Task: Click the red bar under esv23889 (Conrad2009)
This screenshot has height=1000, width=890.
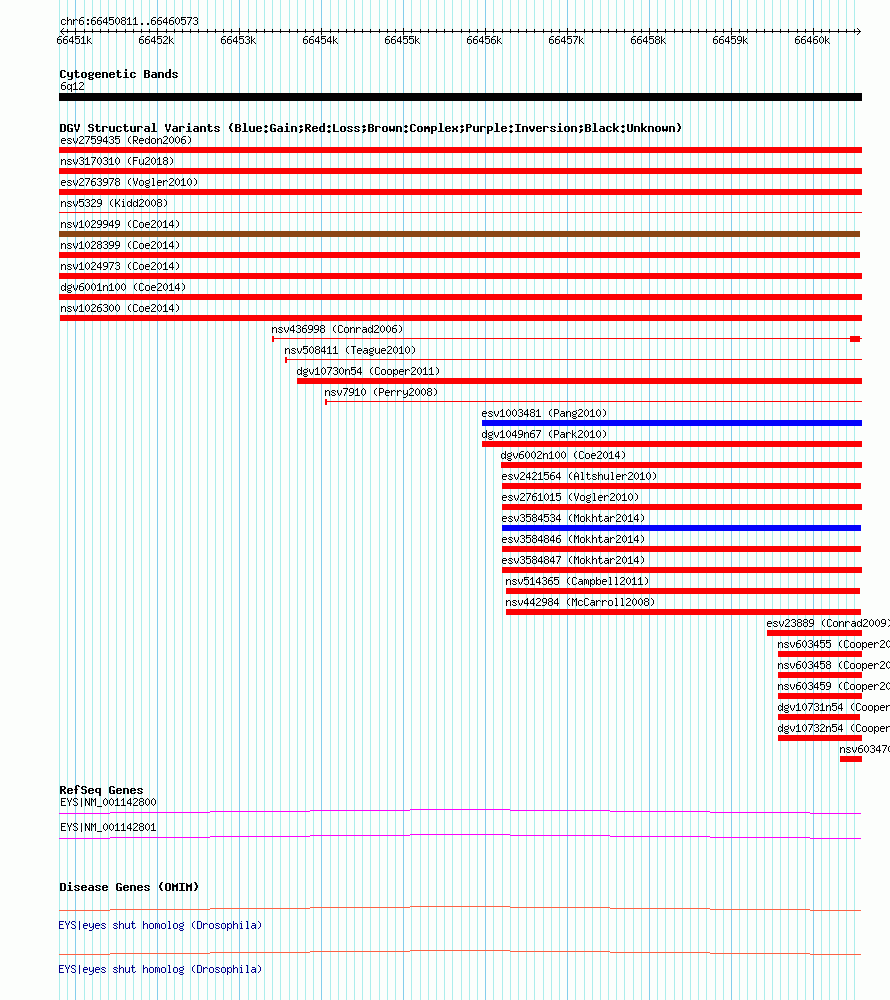Action: coord(814,633)
